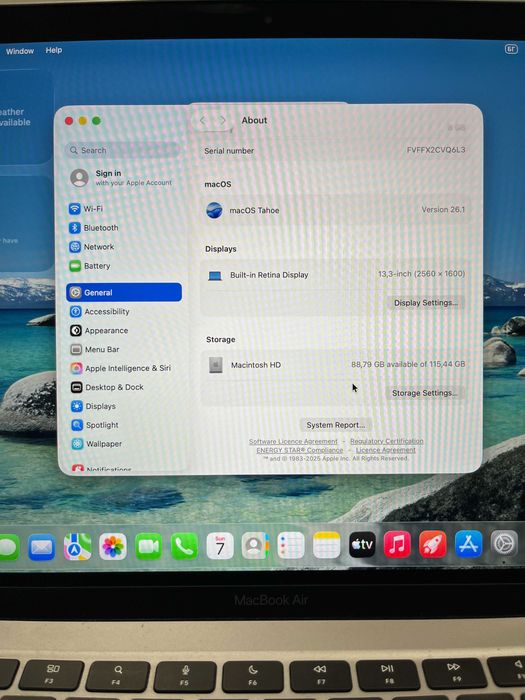Viewport: 525px width, 700px height.
Task: Open the Licence Agreement link
Action: coord(386,450)
